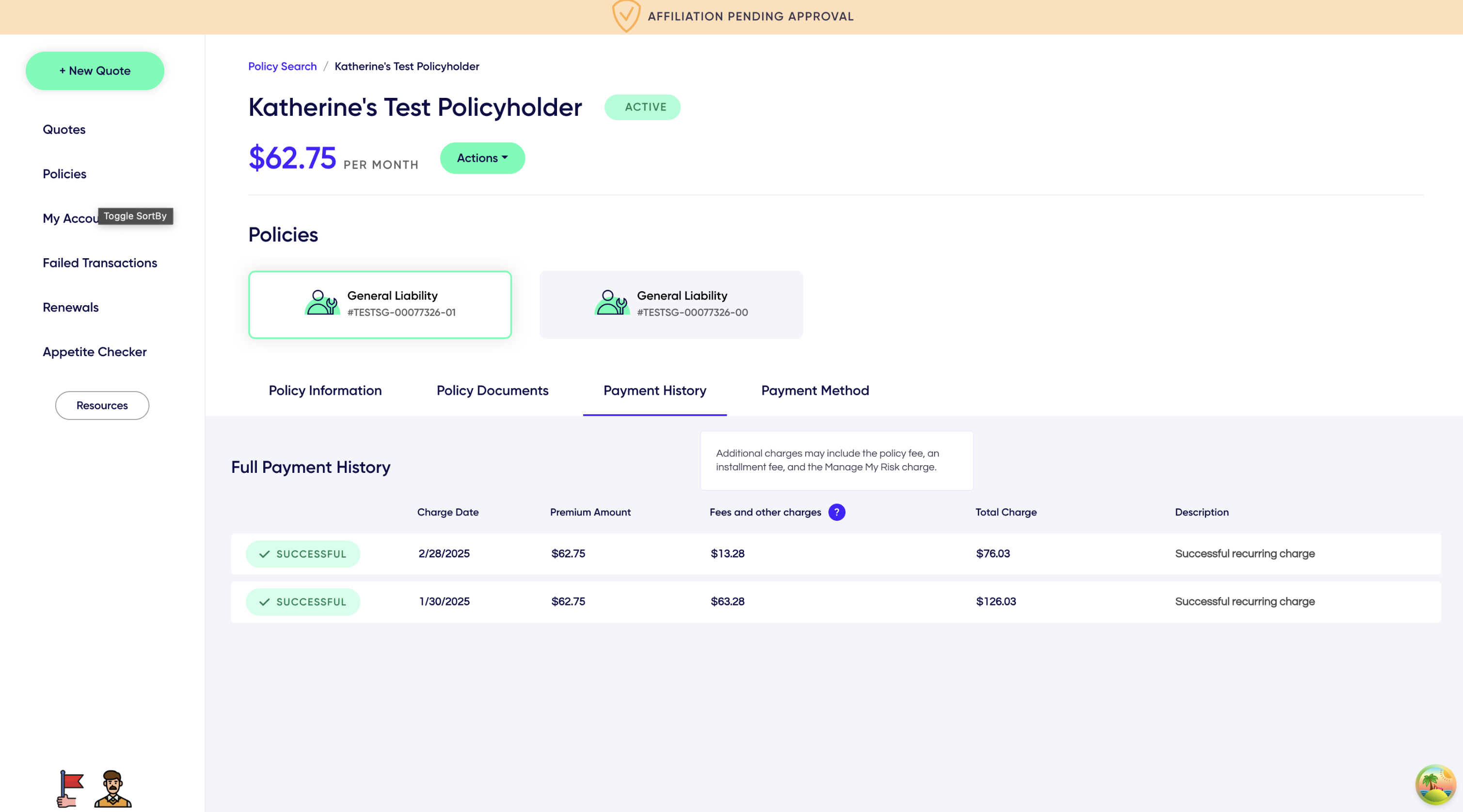The height and width of the screenshot is (812, 1463).
Task: Select the Payment History tab
Action: pos(655,390)
